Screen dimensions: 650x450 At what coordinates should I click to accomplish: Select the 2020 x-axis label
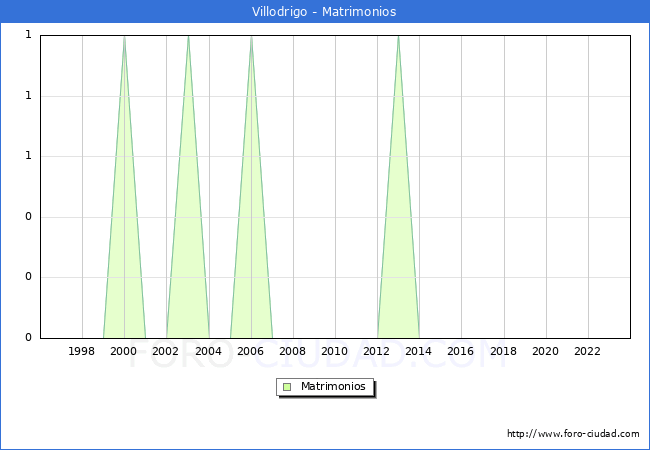pos(546,351)
